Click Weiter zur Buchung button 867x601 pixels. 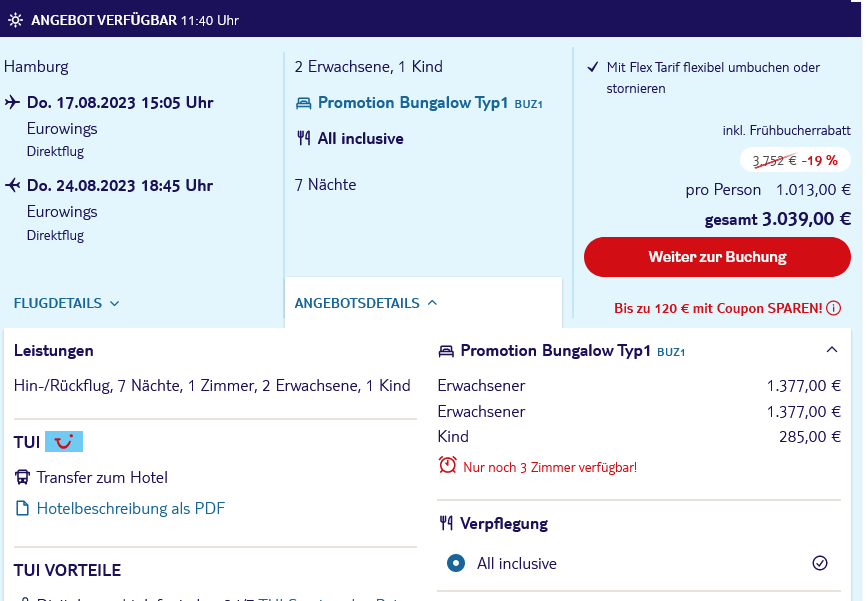(717, 257)
